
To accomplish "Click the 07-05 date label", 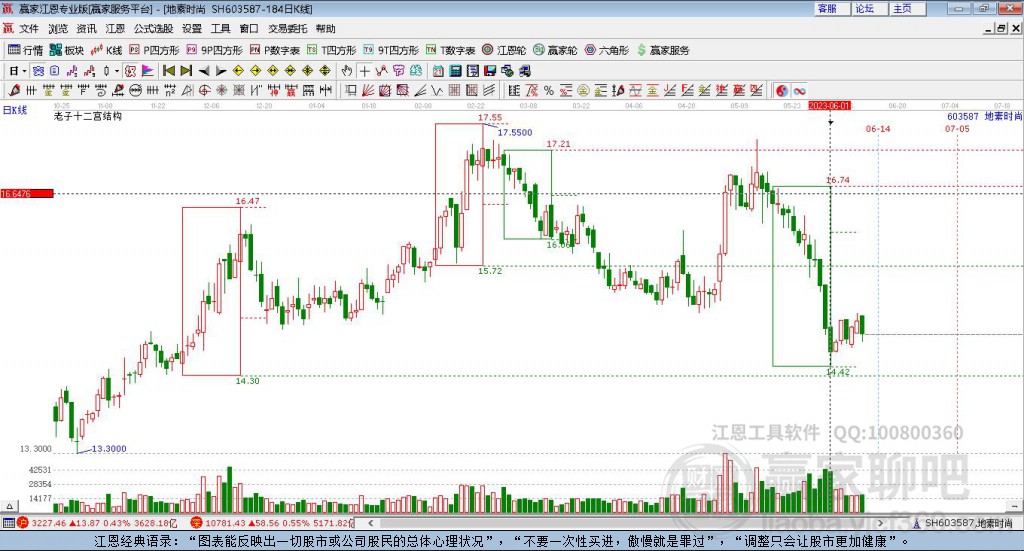I will pos(957,129).
